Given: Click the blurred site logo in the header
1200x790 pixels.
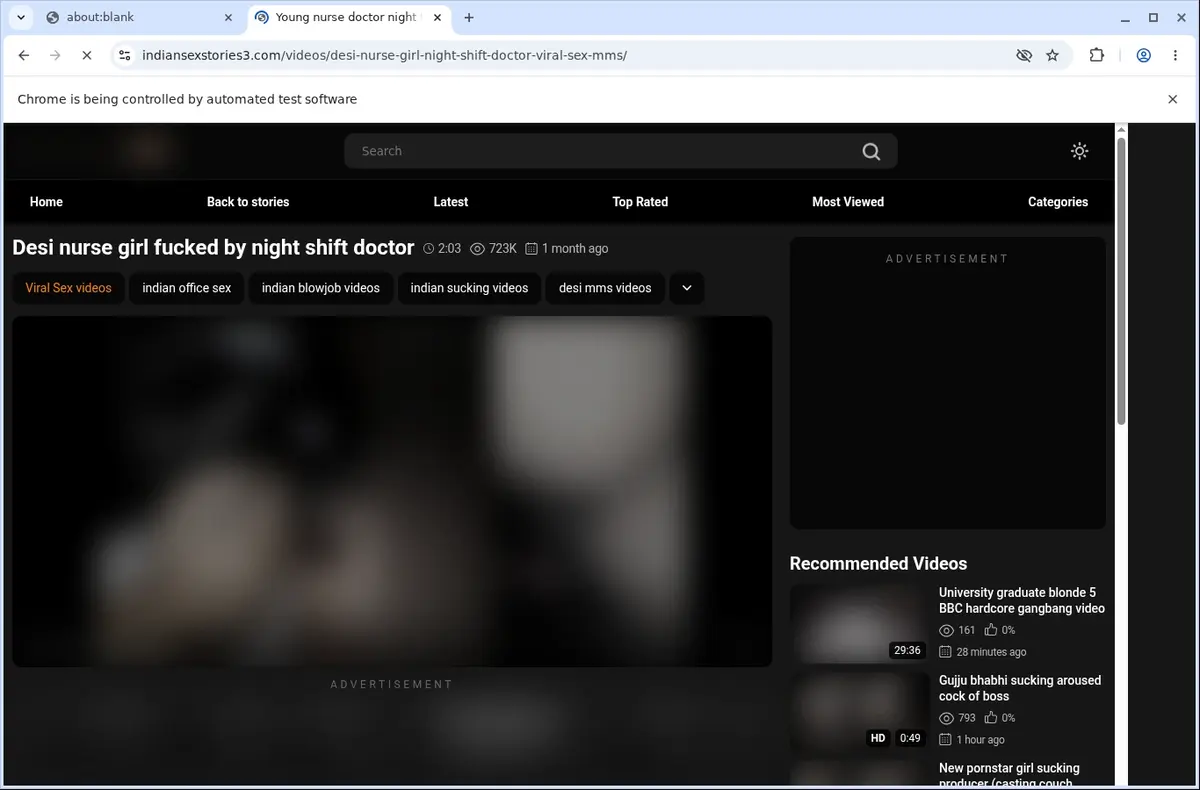Looking at the screenshot, I should coord(148,151).
